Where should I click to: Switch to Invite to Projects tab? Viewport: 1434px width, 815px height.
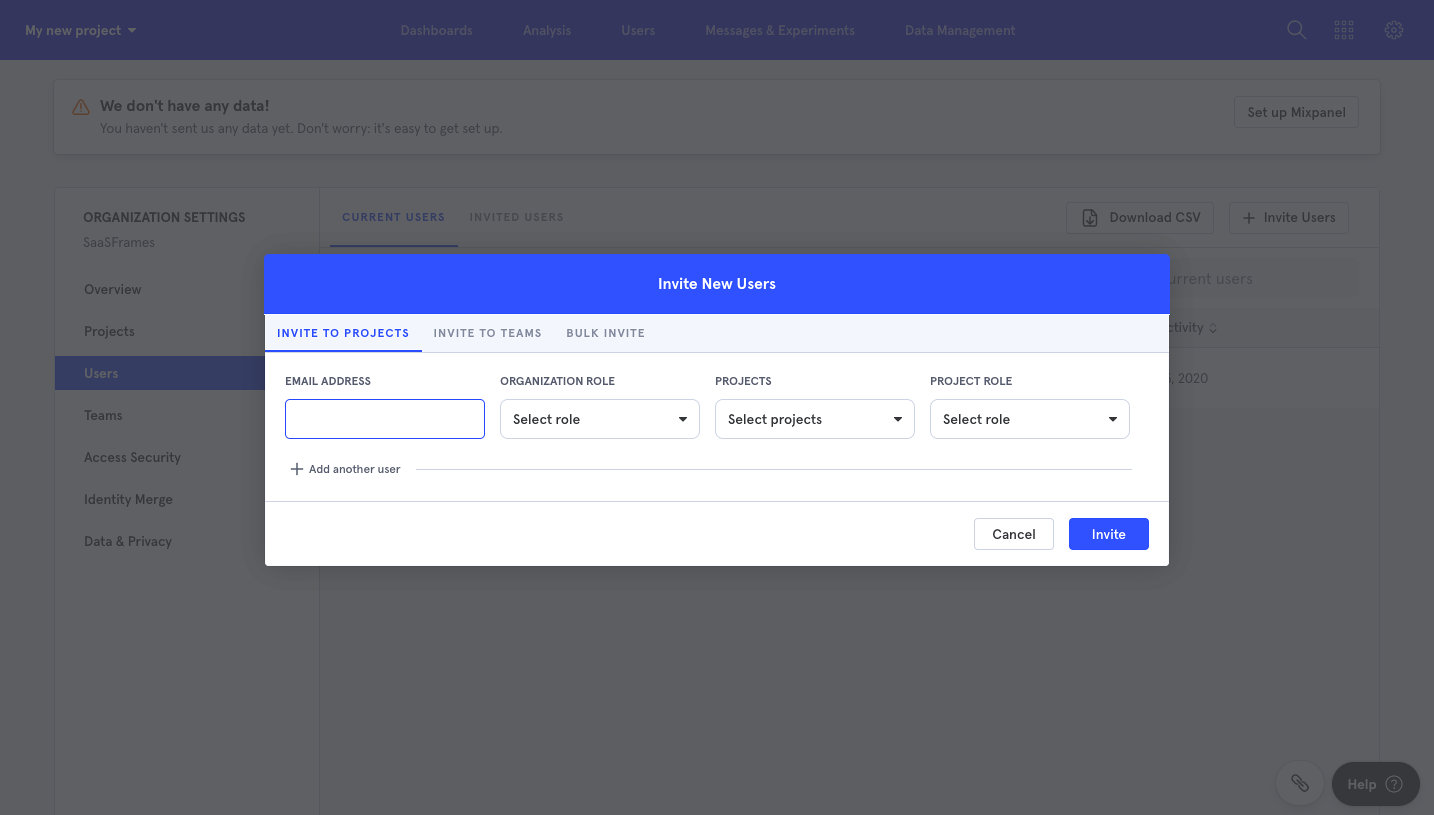343,333
